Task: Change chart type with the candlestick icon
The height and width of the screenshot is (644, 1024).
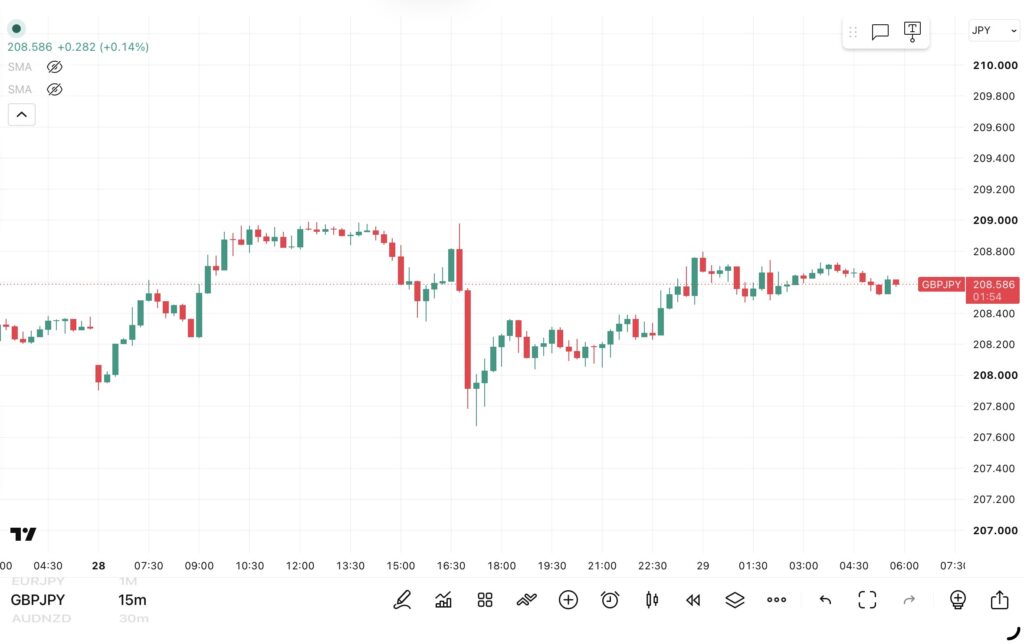Action: (x=652, y=600)
